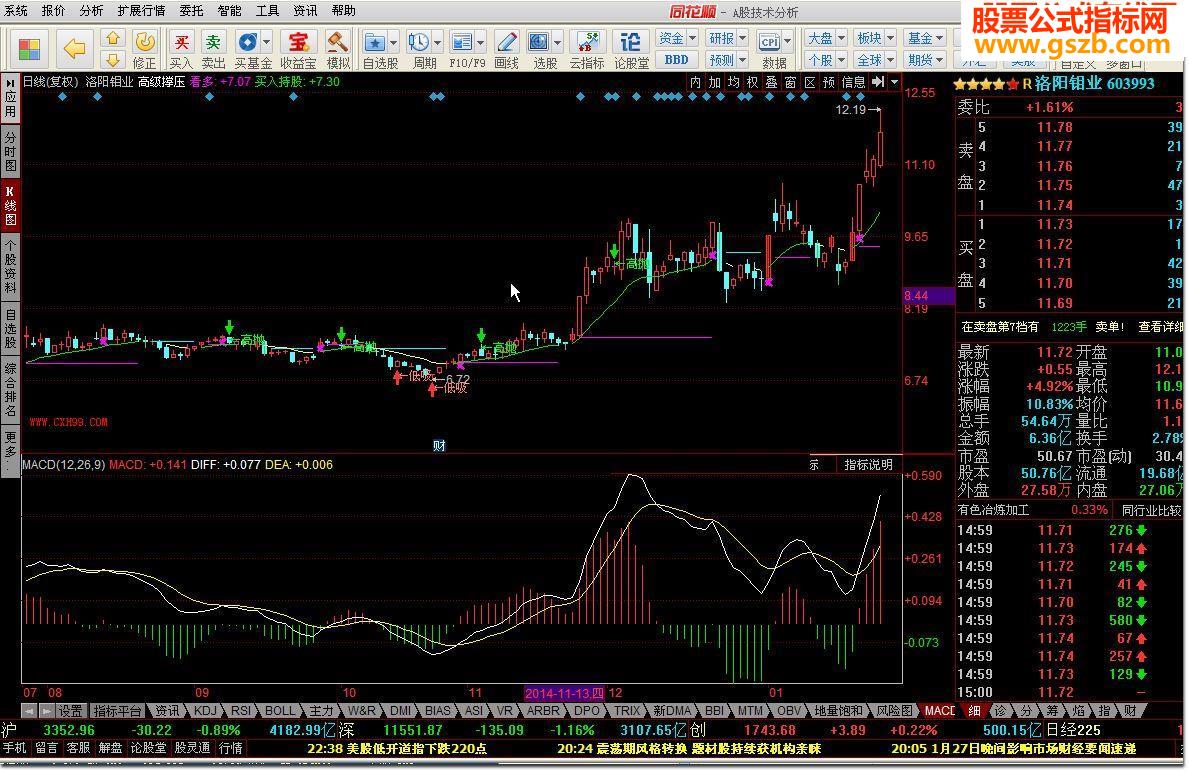
Task: Toggle 信息 info option in chart header
Action: pos(854,82)
